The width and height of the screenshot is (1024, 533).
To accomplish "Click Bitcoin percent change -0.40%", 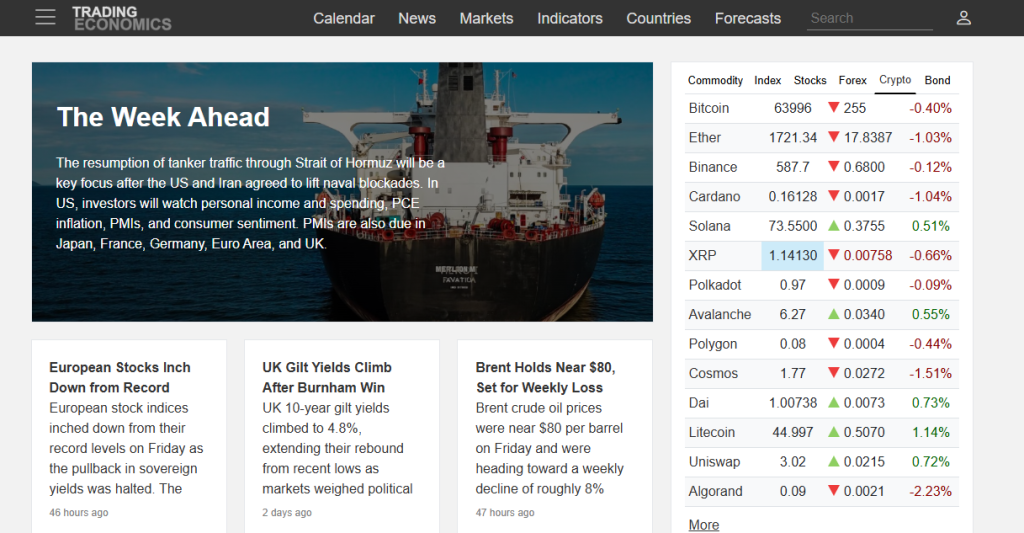I will click(x=930, y=108).
